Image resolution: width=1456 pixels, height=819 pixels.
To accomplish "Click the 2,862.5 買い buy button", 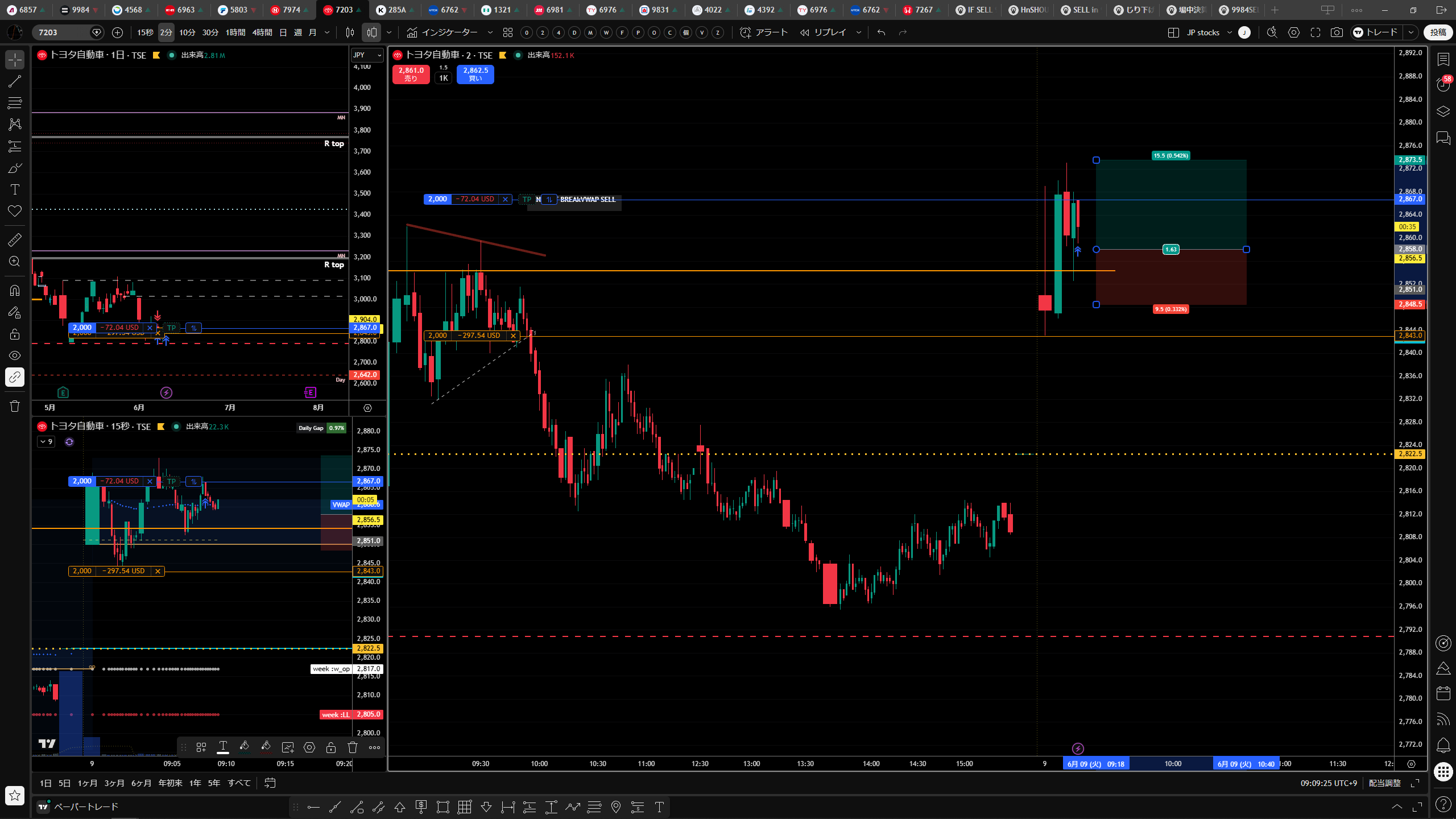I will coord(475,74).
